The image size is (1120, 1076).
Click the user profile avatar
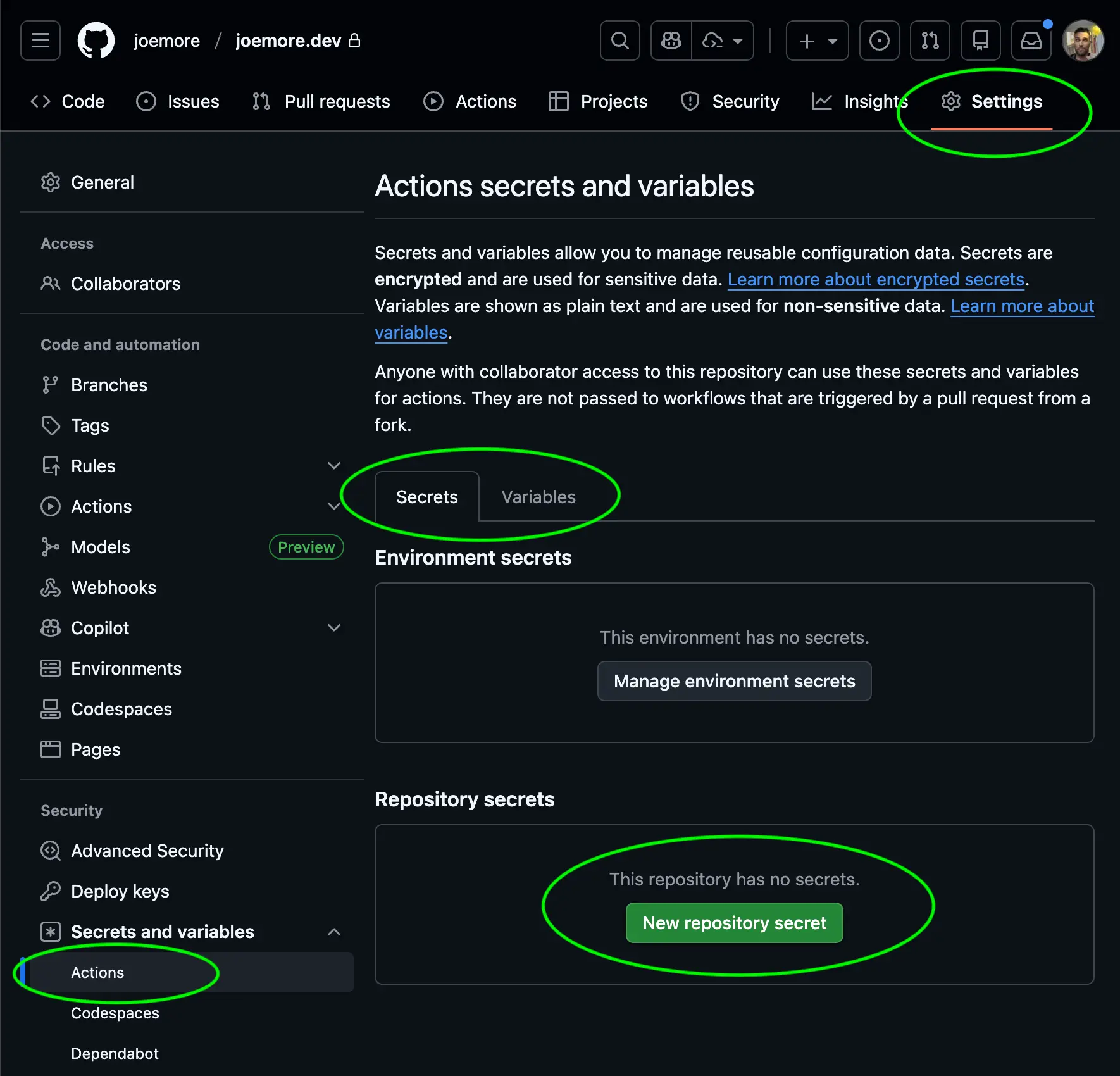(x=1083, y=41)
